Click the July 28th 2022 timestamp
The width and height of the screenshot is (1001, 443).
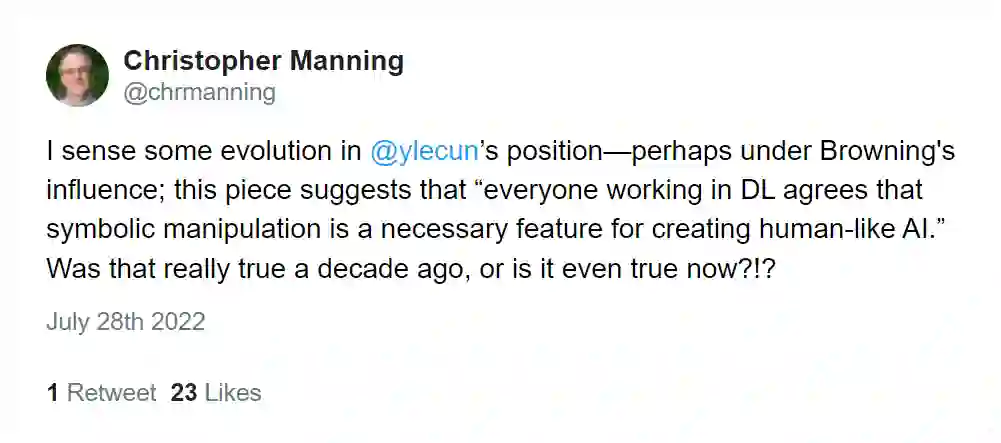click(x=126, y=322)
